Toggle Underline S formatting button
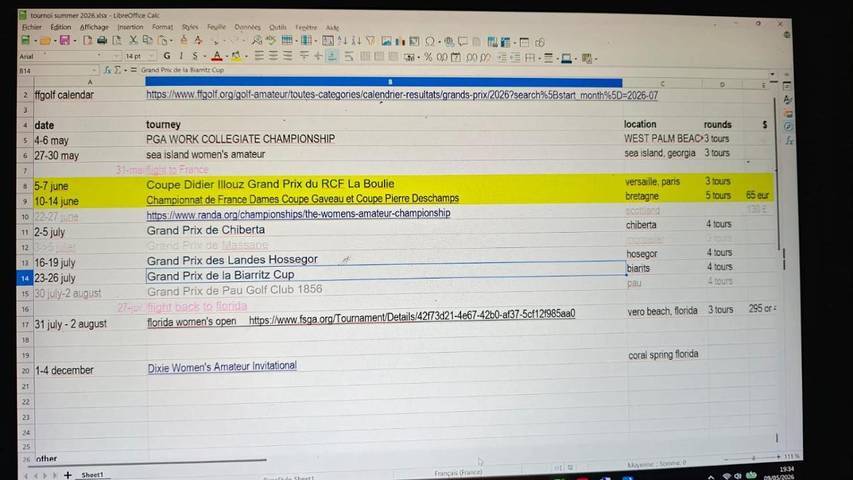 coord(195,56)
